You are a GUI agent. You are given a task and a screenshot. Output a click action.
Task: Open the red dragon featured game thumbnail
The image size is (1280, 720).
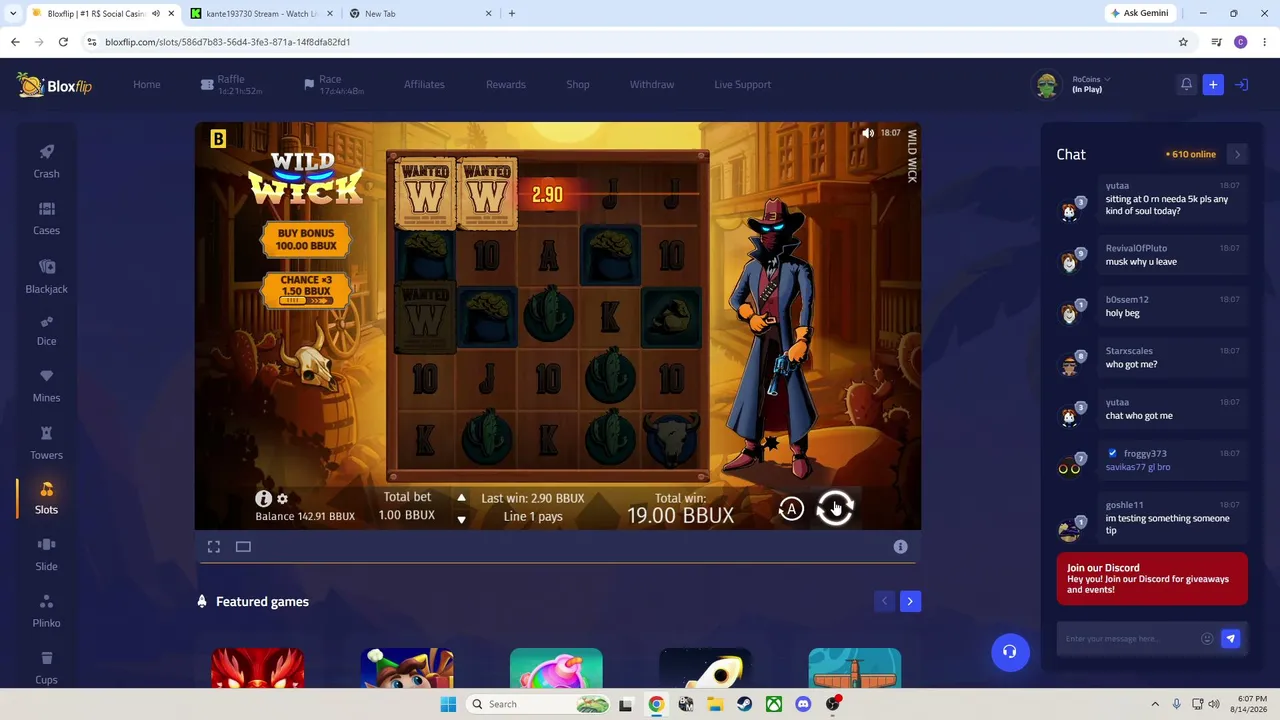pyautogui.click(x=258, y=668)
